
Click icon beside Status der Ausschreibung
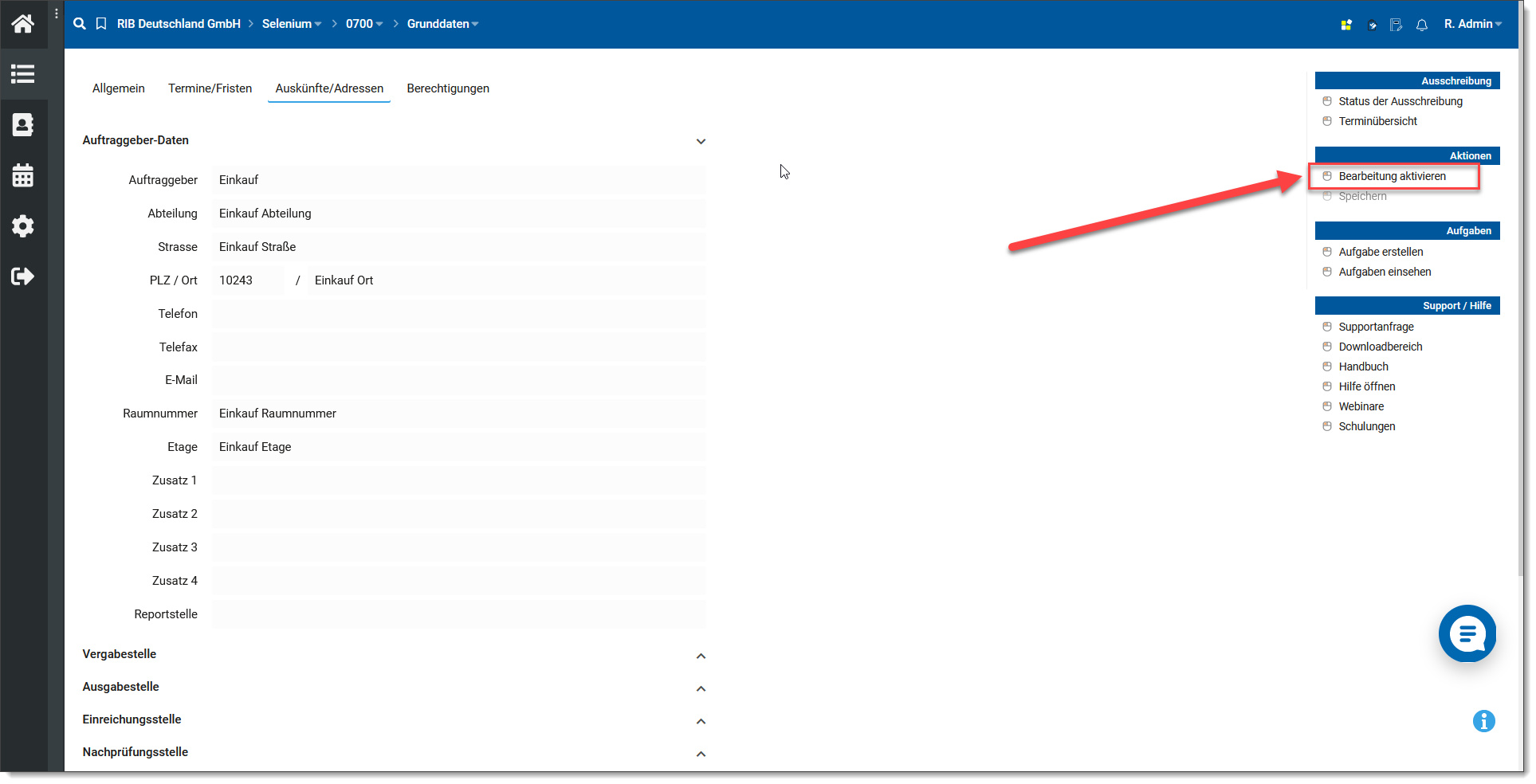[1327, 101]
